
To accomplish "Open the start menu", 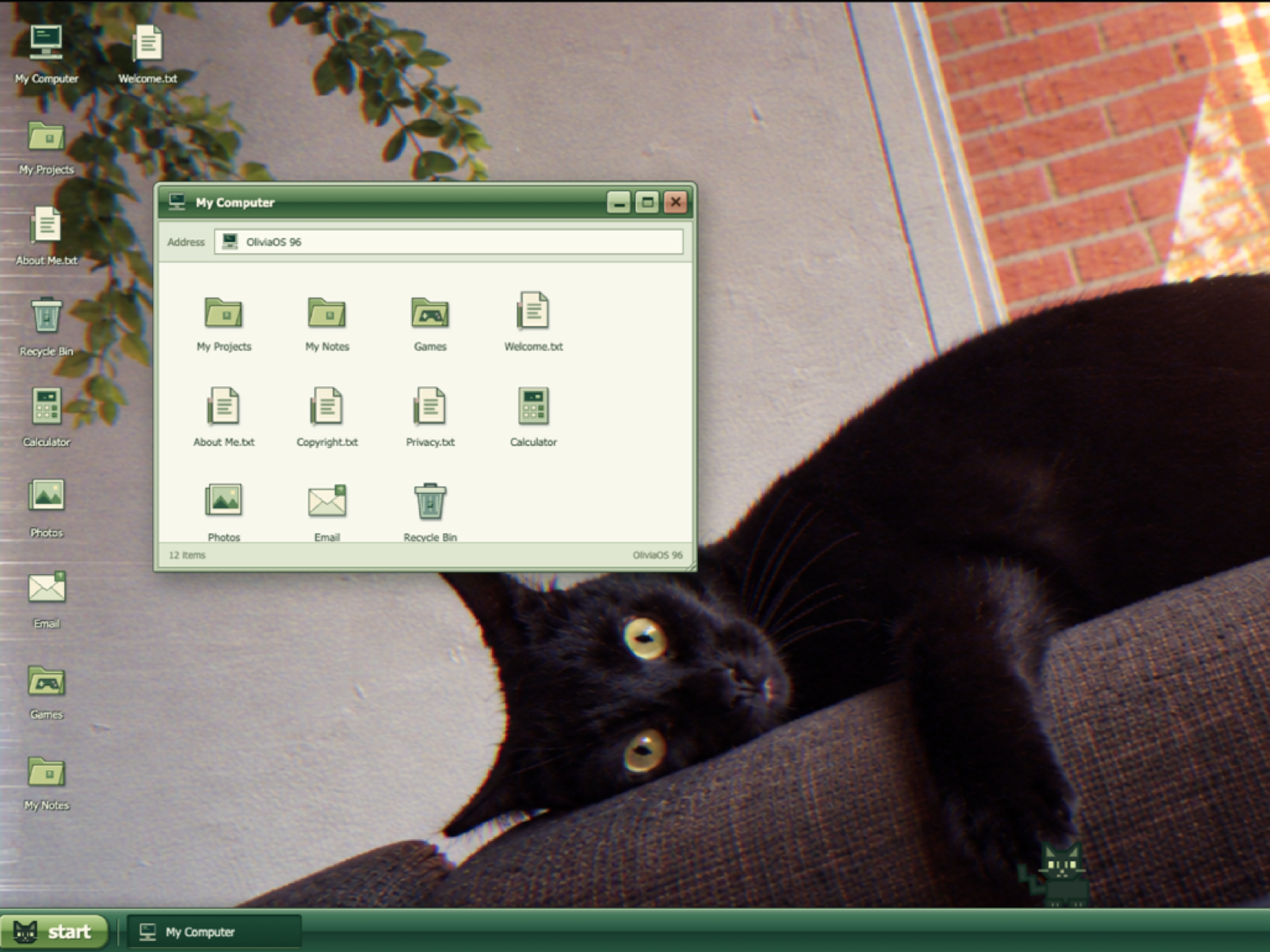I will point(54,932).
